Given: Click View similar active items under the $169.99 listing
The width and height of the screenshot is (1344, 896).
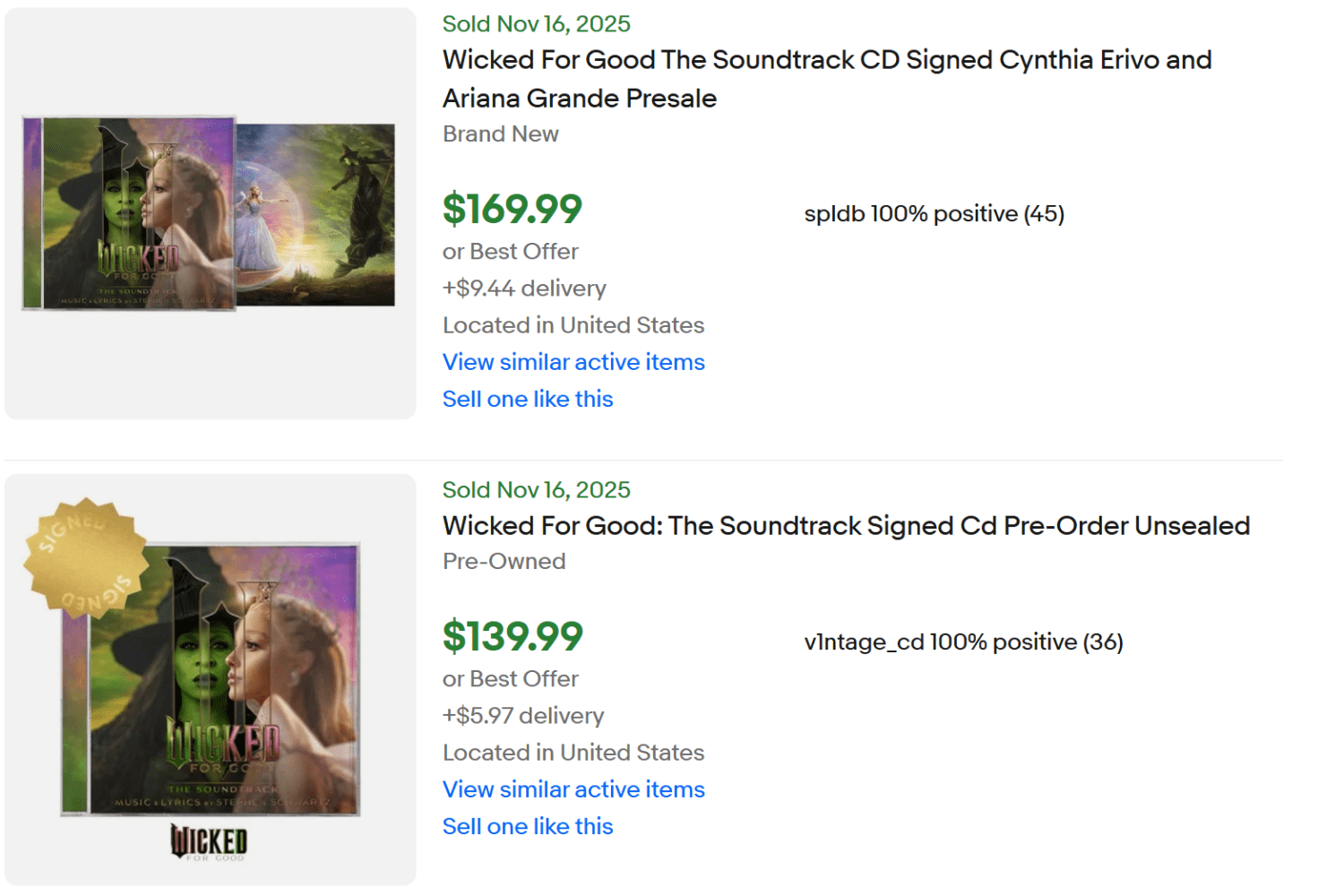Looking at the screenshot, I should pyautogui.click(x=573, y=362).
